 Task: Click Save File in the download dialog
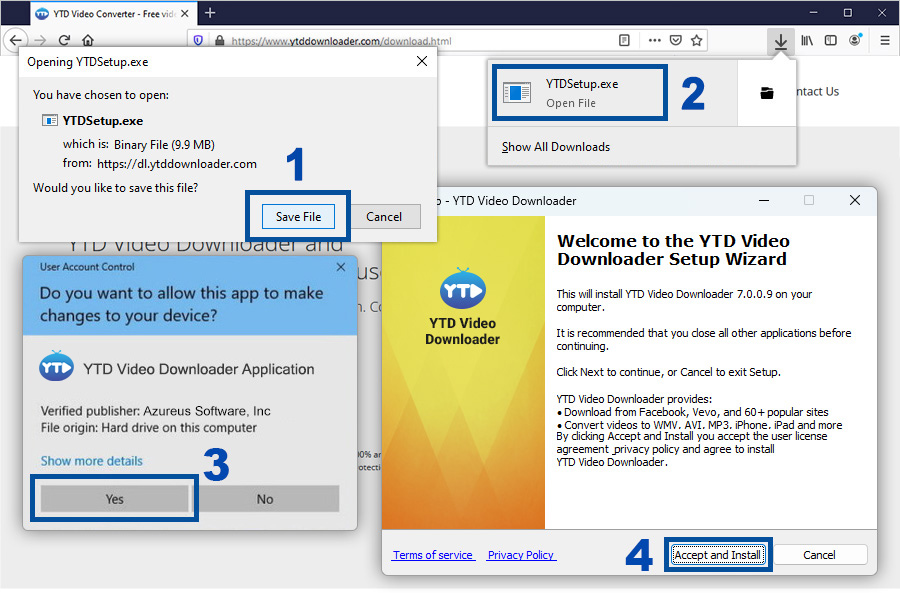pyautogui.click(x=298, y=216)
